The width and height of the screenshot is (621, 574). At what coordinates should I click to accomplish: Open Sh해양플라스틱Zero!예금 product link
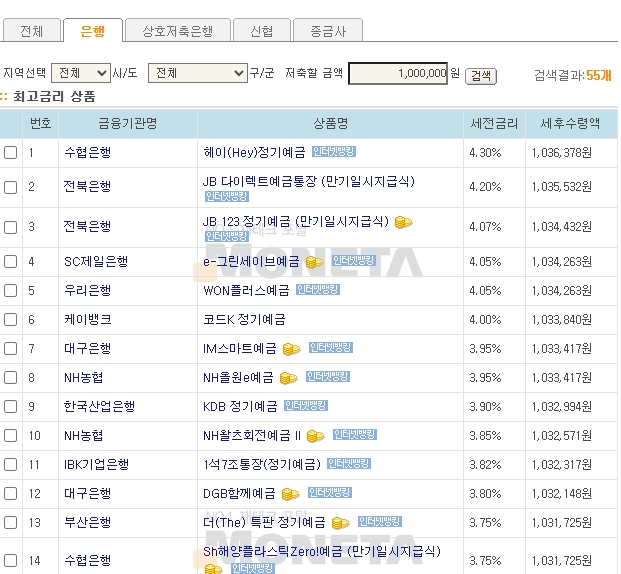(x=322, y=551)
